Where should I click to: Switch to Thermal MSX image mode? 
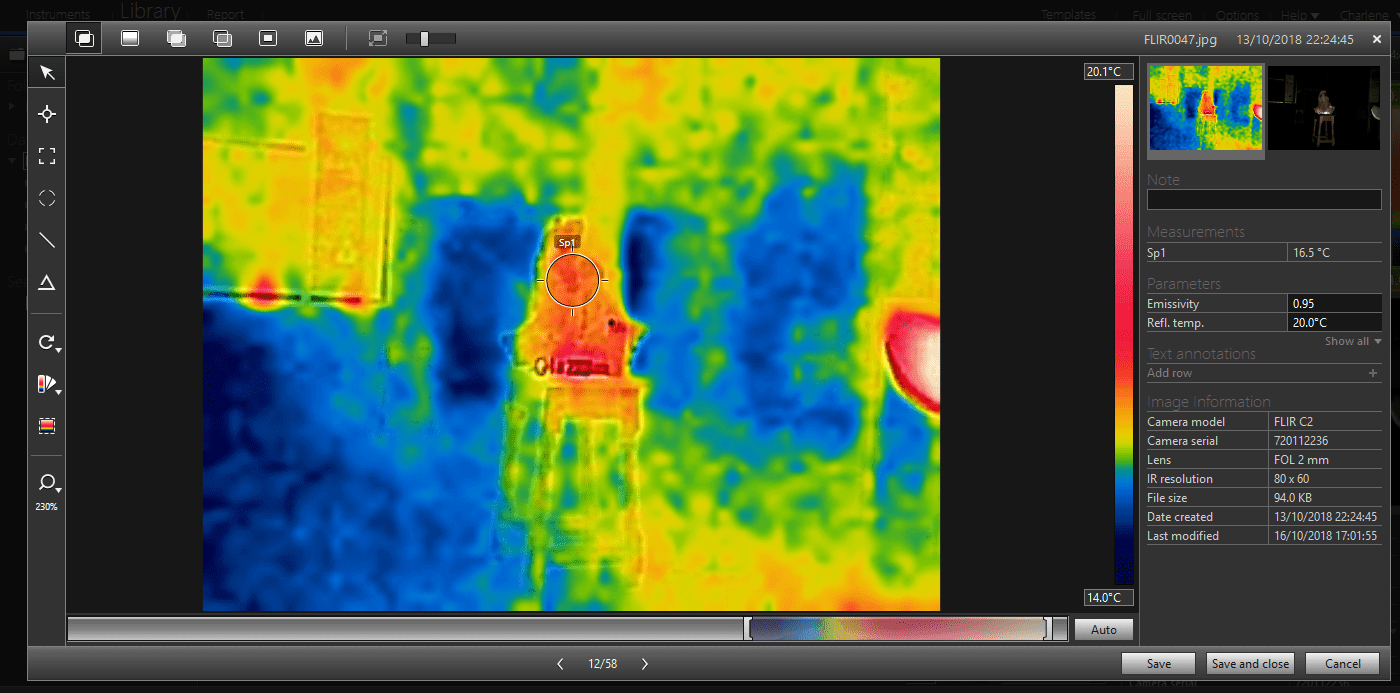(84, 38)
